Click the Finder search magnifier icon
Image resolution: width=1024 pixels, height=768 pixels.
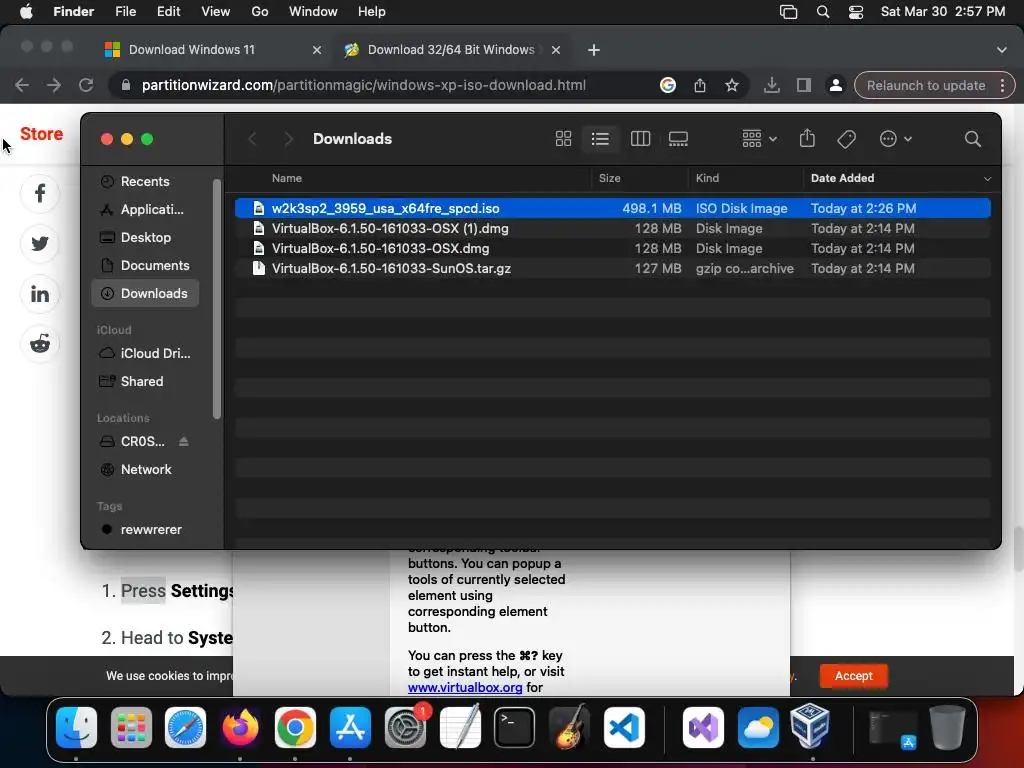click(x=972, y=138)
